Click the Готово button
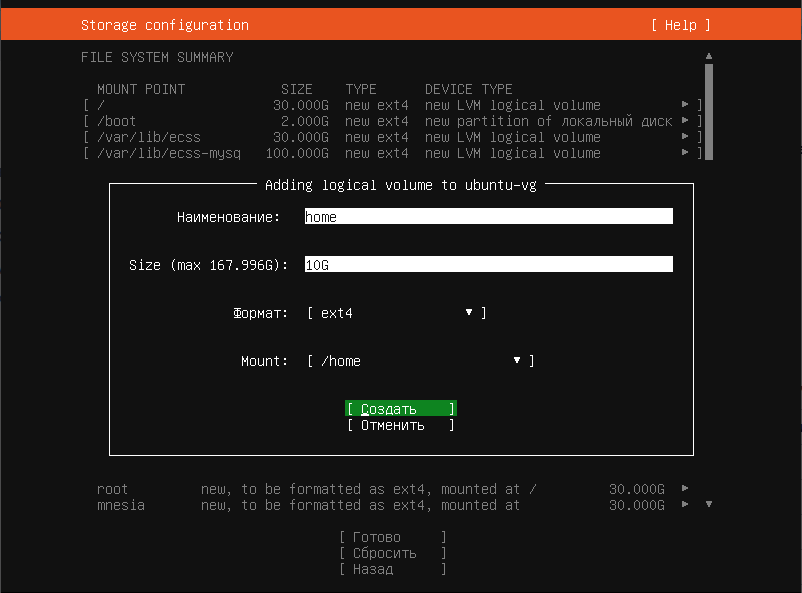 click(393, 537)
